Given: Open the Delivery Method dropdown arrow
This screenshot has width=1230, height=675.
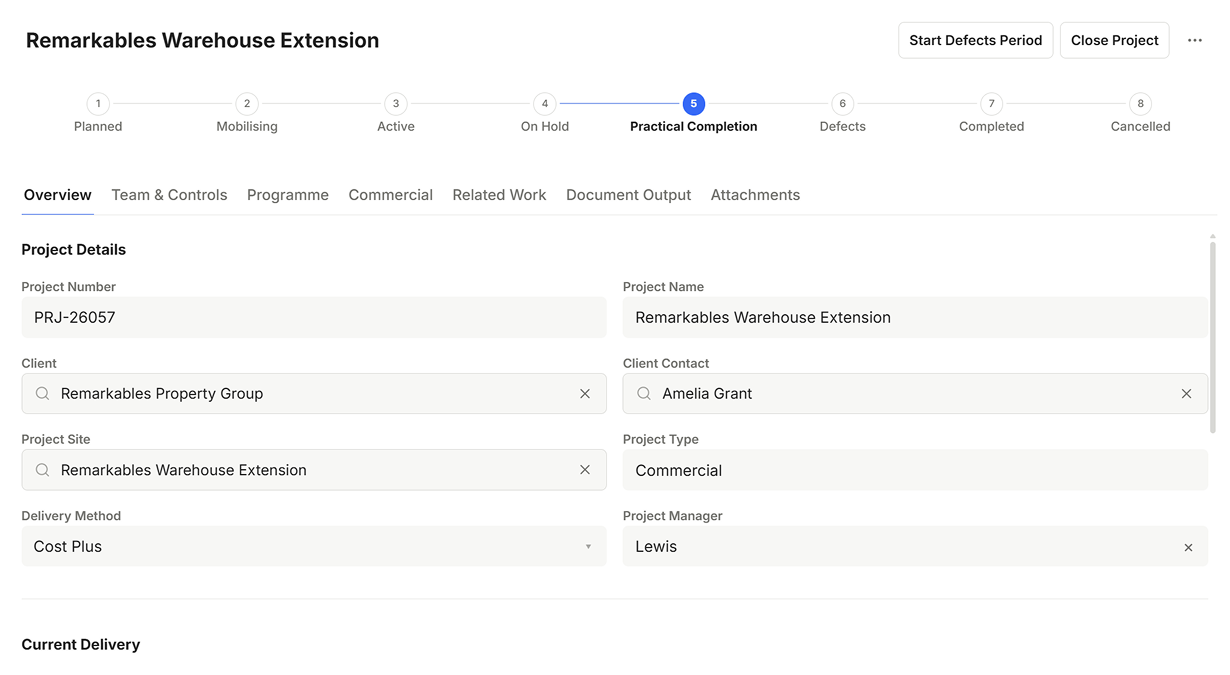Looking at the screenshot, I should 588,547.
